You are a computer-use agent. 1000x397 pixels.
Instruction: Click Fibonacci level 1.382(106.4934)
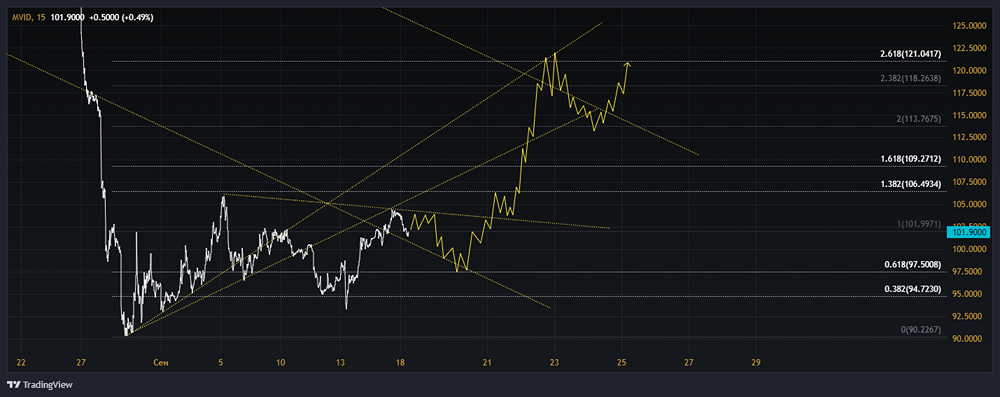tap(910, 184)
